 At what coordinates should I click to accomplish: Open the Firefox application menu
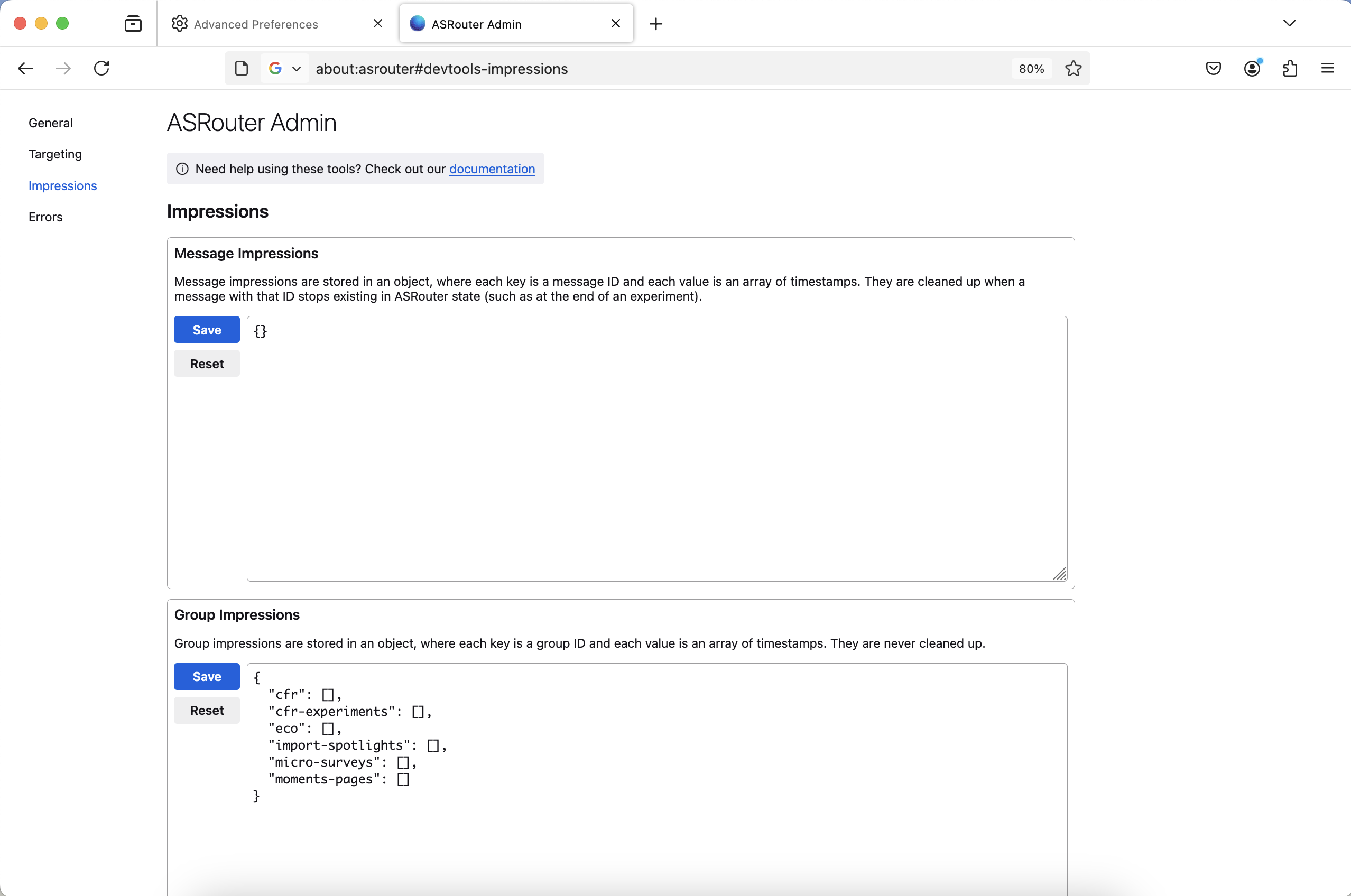point(1328,68)
